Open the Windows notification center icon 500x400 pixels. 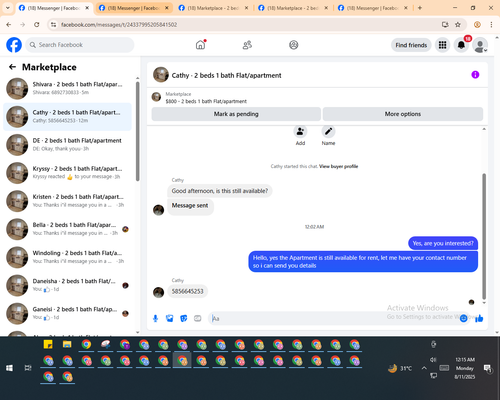[488, 368]
